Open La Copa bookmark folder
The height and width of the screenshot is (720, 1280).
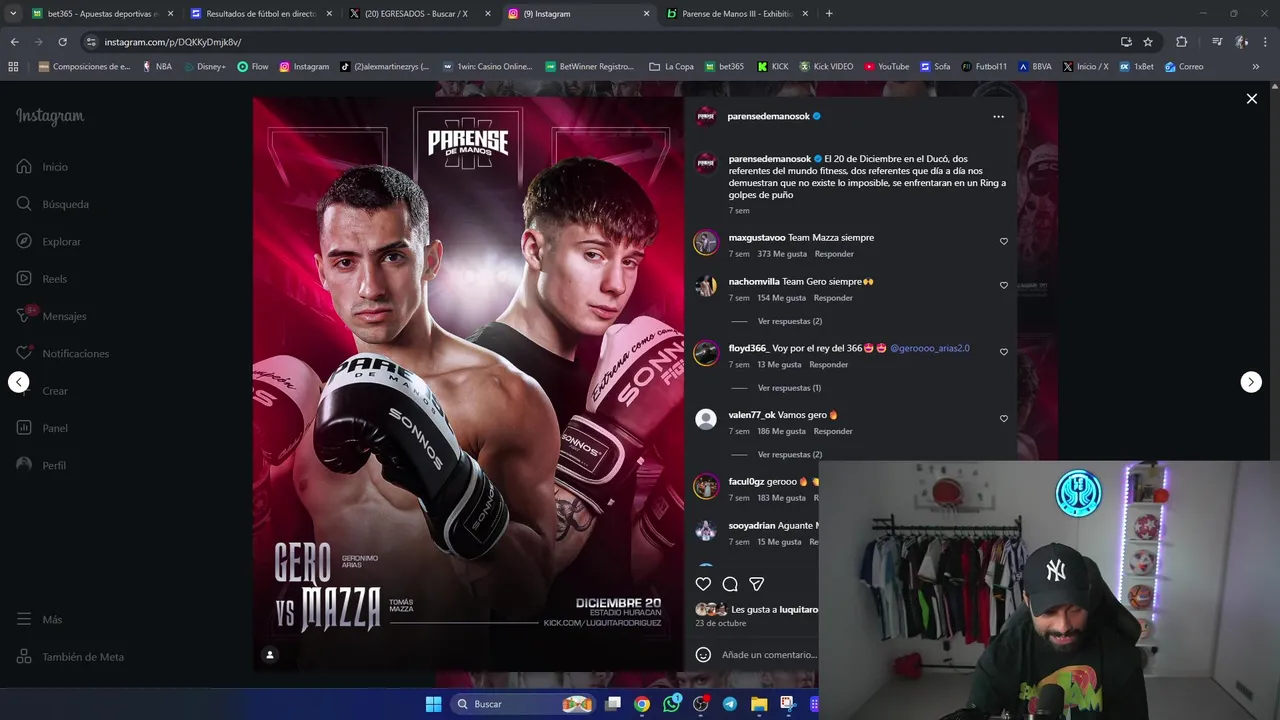pos(671,67)
